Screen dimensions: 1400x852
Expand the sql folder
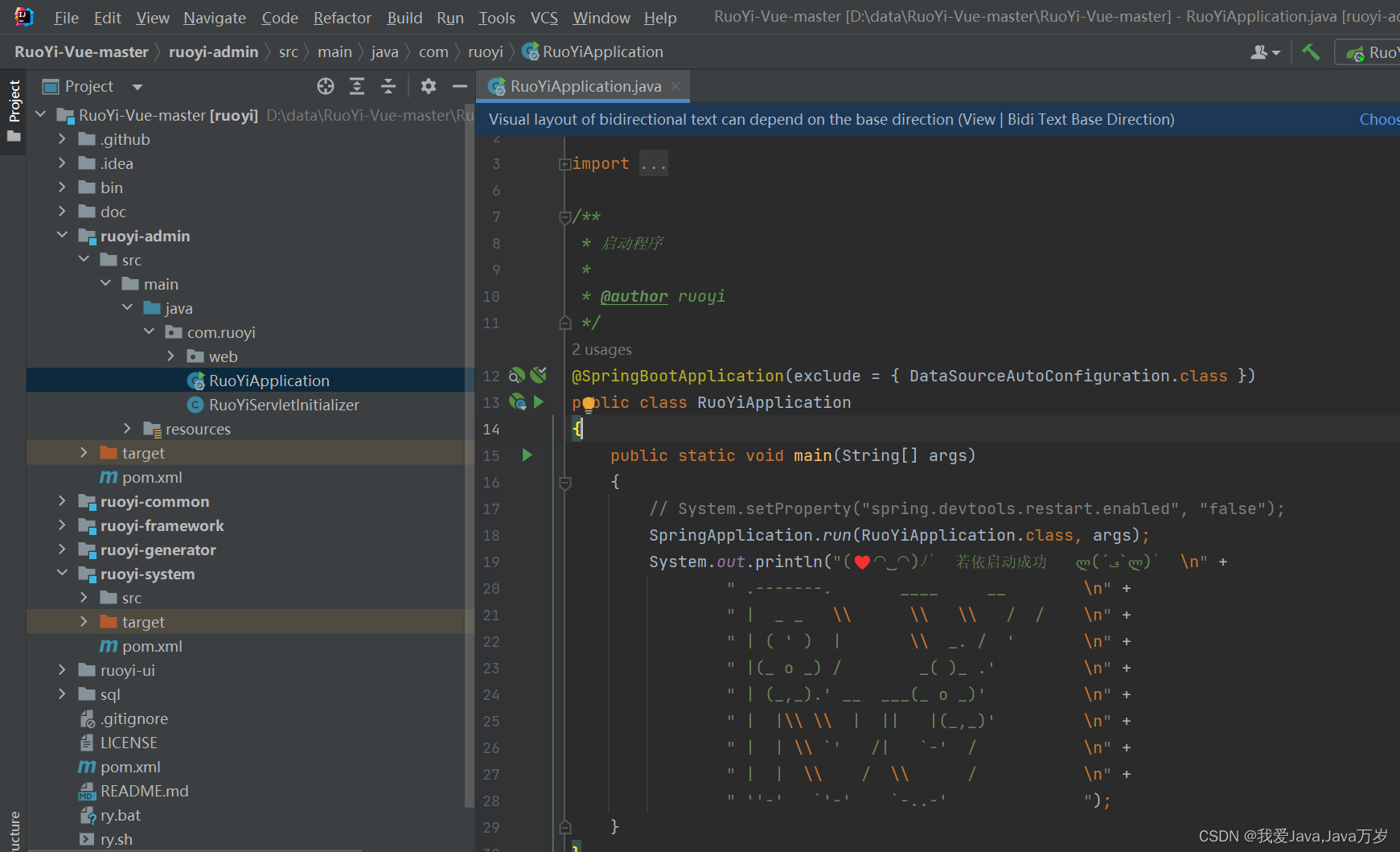tap(62, 694)
